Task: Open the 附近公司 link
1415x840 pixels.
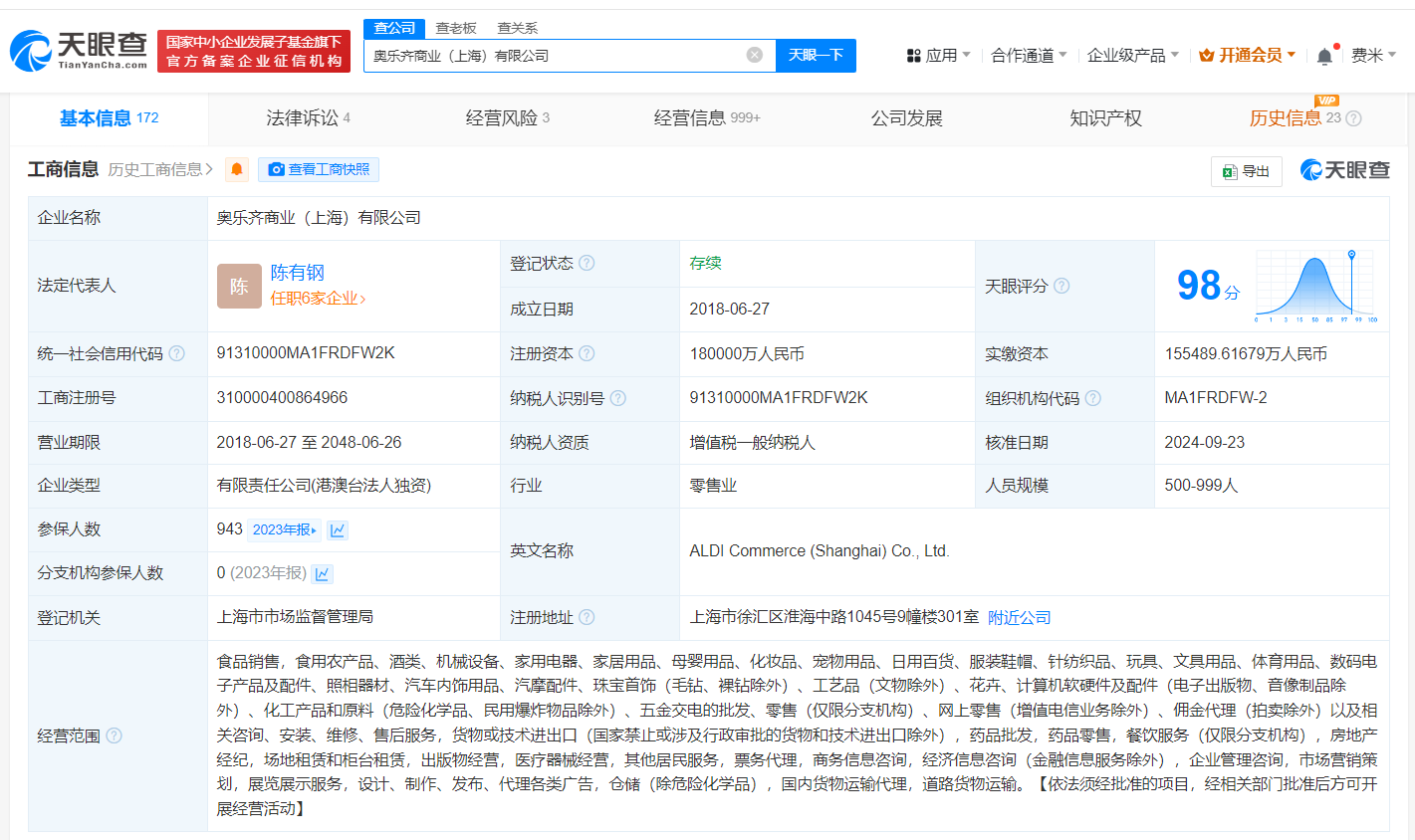Action: (x=1018, y=617)
